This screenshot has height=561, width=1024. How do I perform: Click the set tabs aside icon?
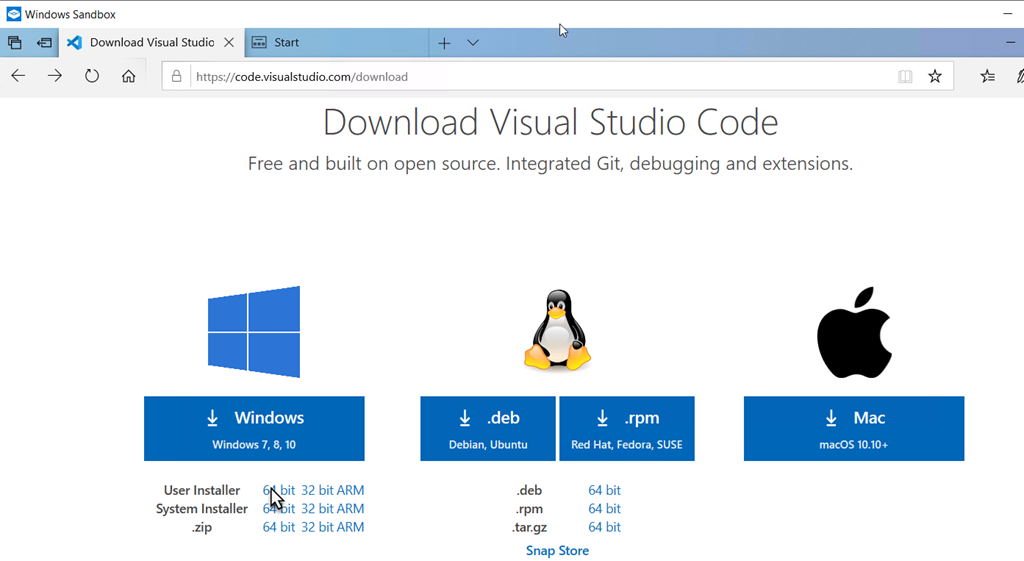(44, 43)
